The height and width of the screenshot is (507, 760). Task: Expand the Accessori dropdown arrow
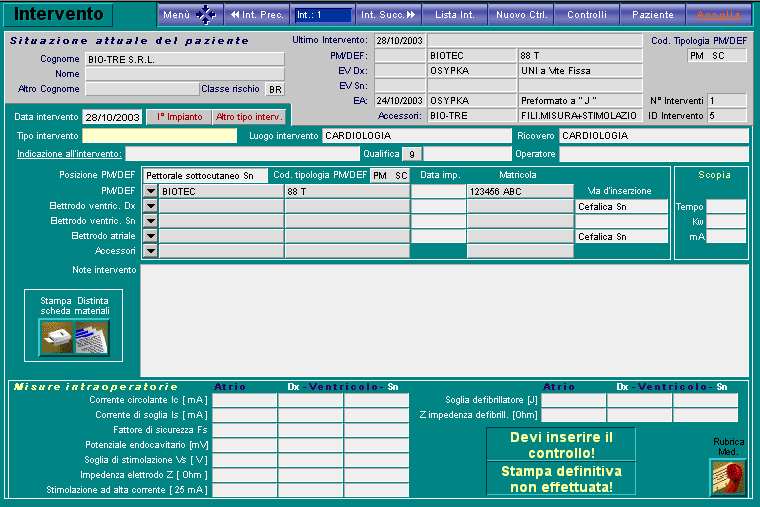151,251
